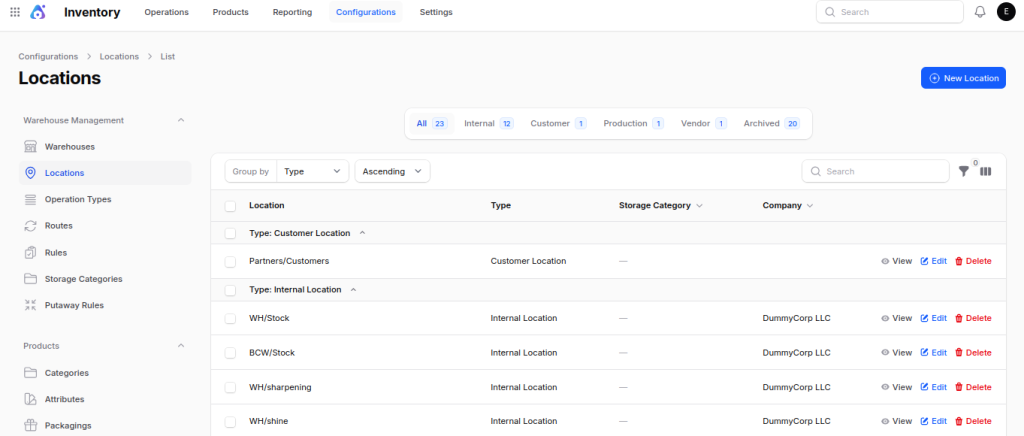Delete the WH/Stock location

(x=973, y=318)
